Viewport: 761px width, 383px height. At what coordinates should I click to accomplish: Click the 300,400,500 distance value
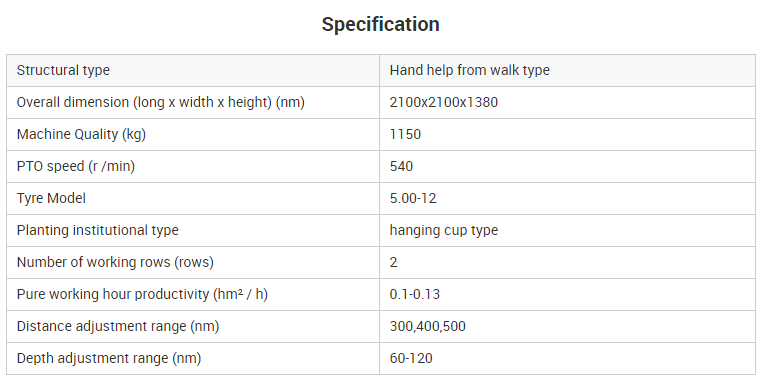428,326
